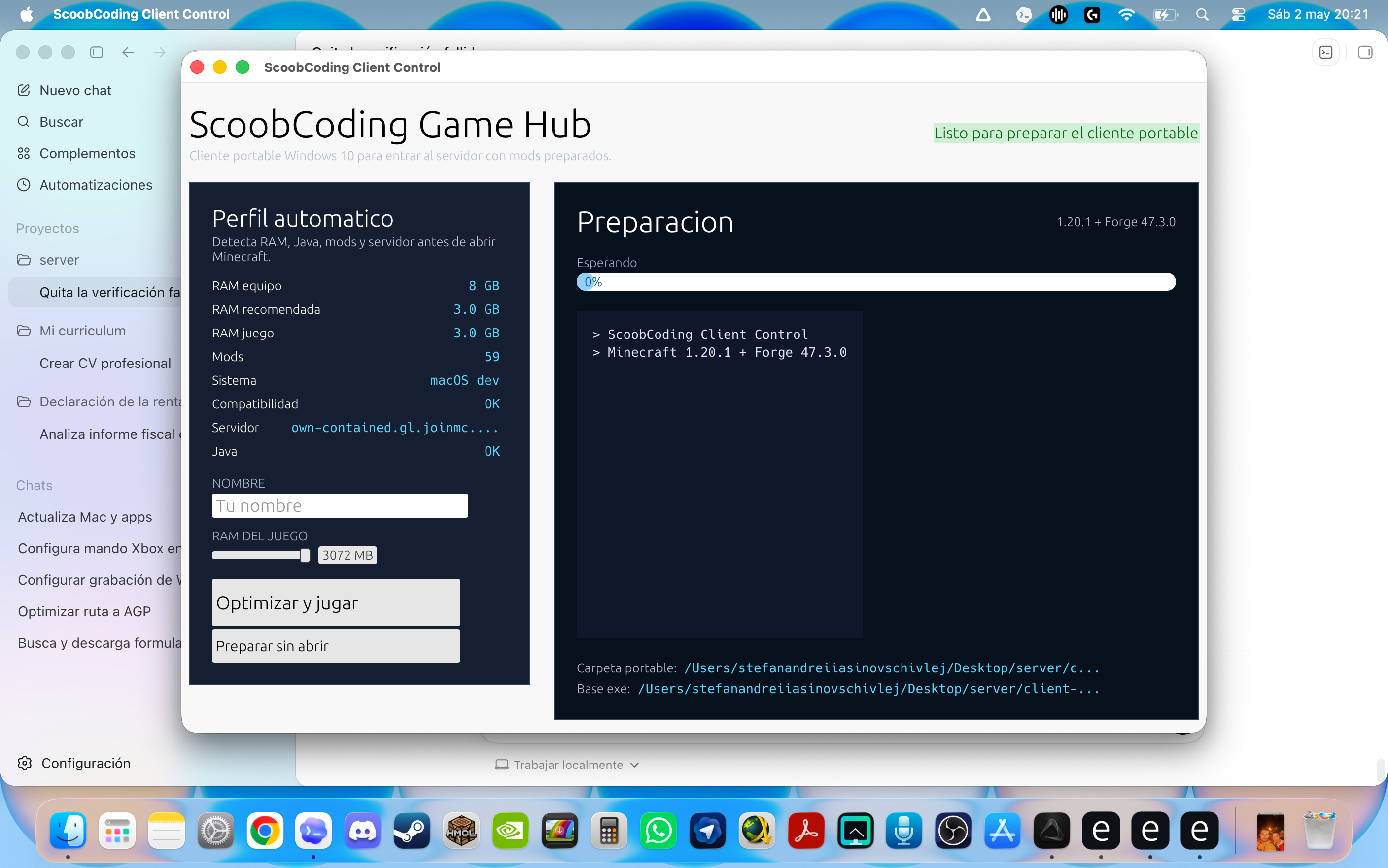Open Configurar grabación chat
The width and height of the screenshot is (1388, 868).
[99, 580]
